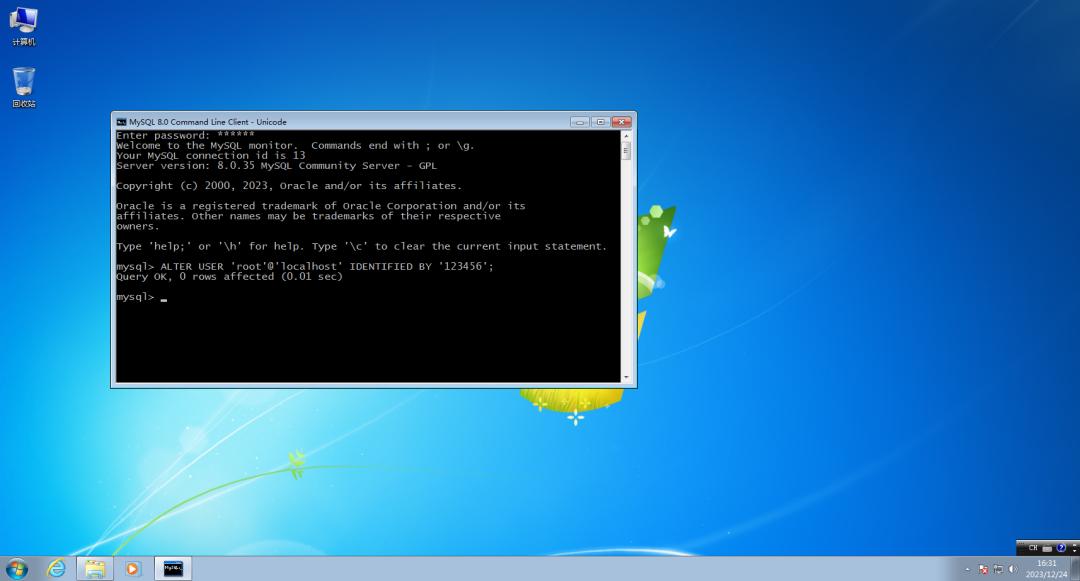Viewport: 1080px width, 581px height.
Task: Minimize the MySQL Command Line Client window
Action: click(580, 122)
